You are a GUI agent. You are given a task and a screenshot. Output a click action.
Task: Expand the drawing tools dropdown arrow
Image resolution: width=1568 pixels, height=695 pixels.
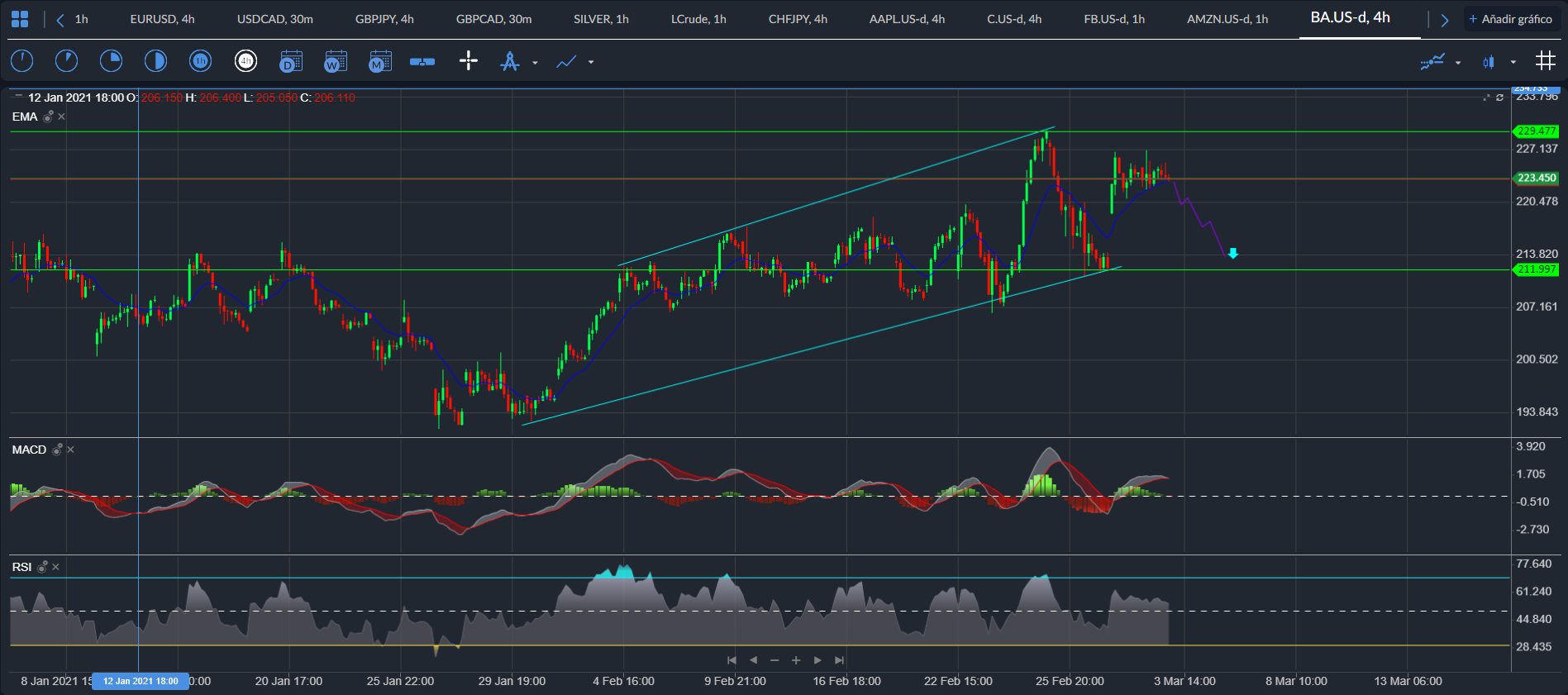535,62
